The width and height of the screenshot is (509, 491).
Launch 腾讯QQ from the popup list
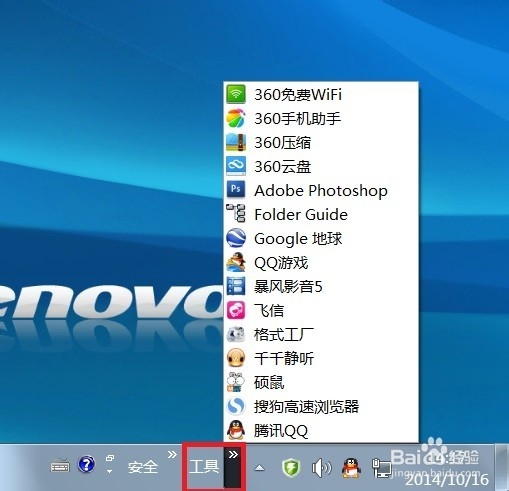321,430
